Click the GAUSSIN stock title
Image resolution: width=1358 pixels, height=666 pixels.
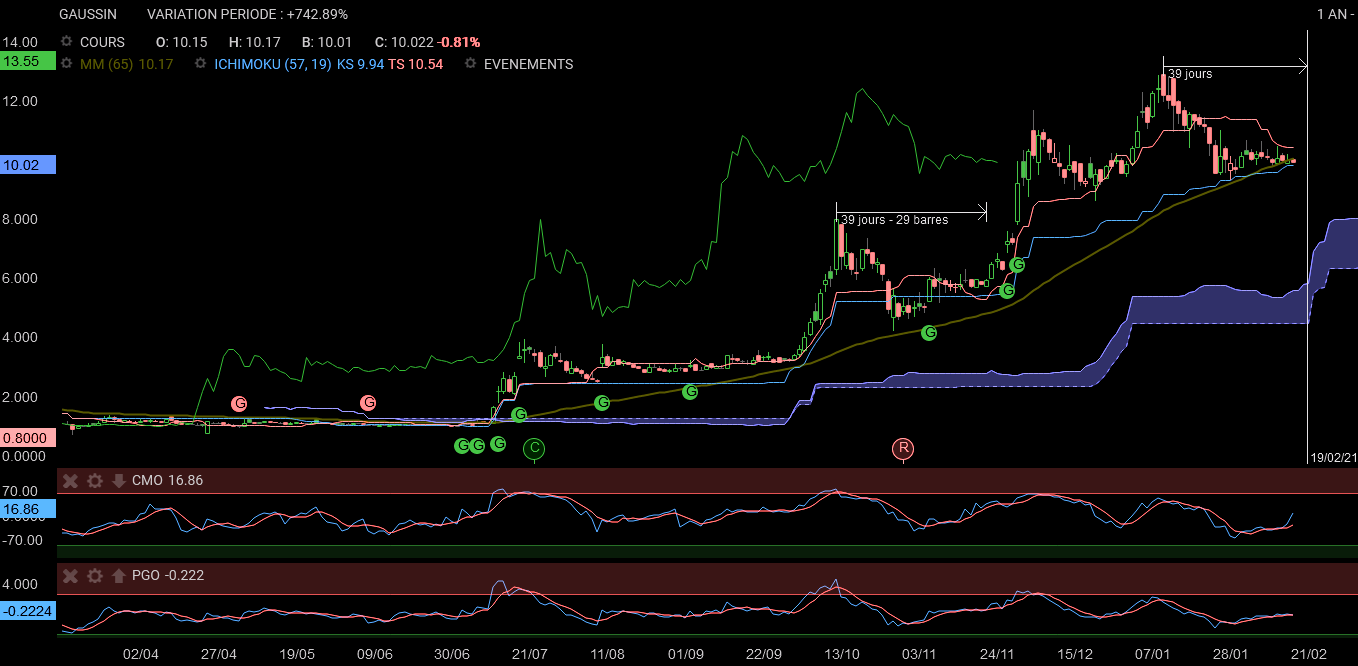(88, 14)
